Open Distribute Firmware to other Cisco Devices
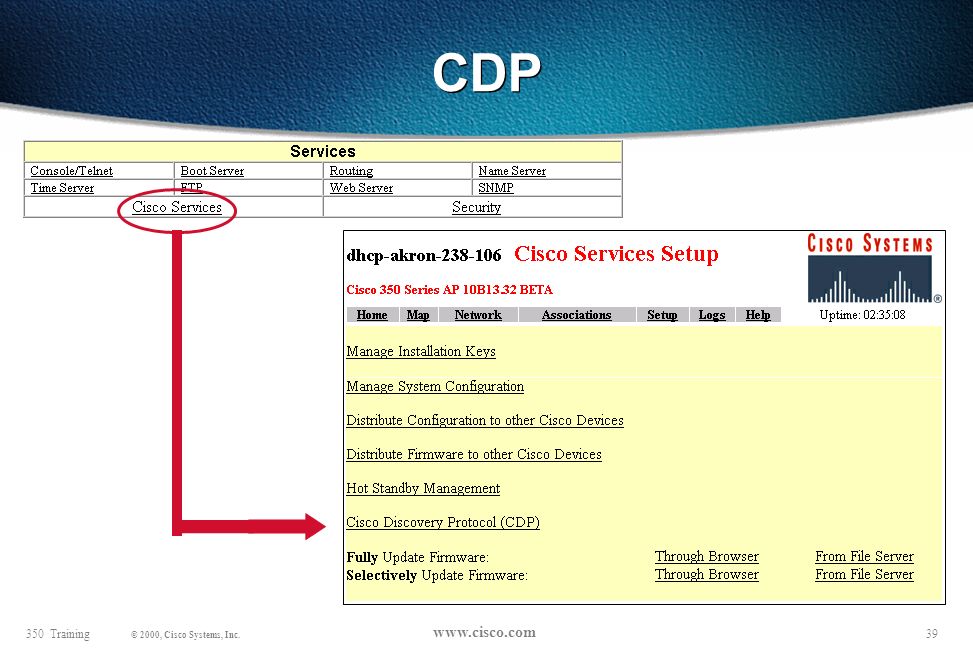 pos(473,454)
